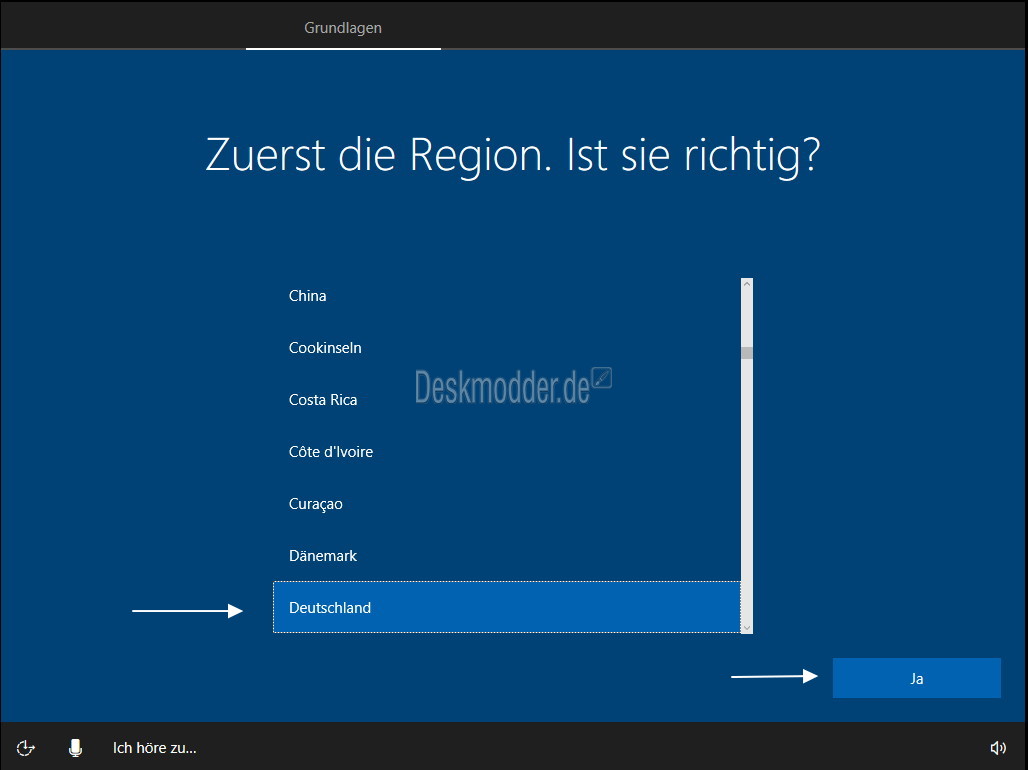Click the volume speaker icon
1028x770 pixels.
(x=998, y=748)
